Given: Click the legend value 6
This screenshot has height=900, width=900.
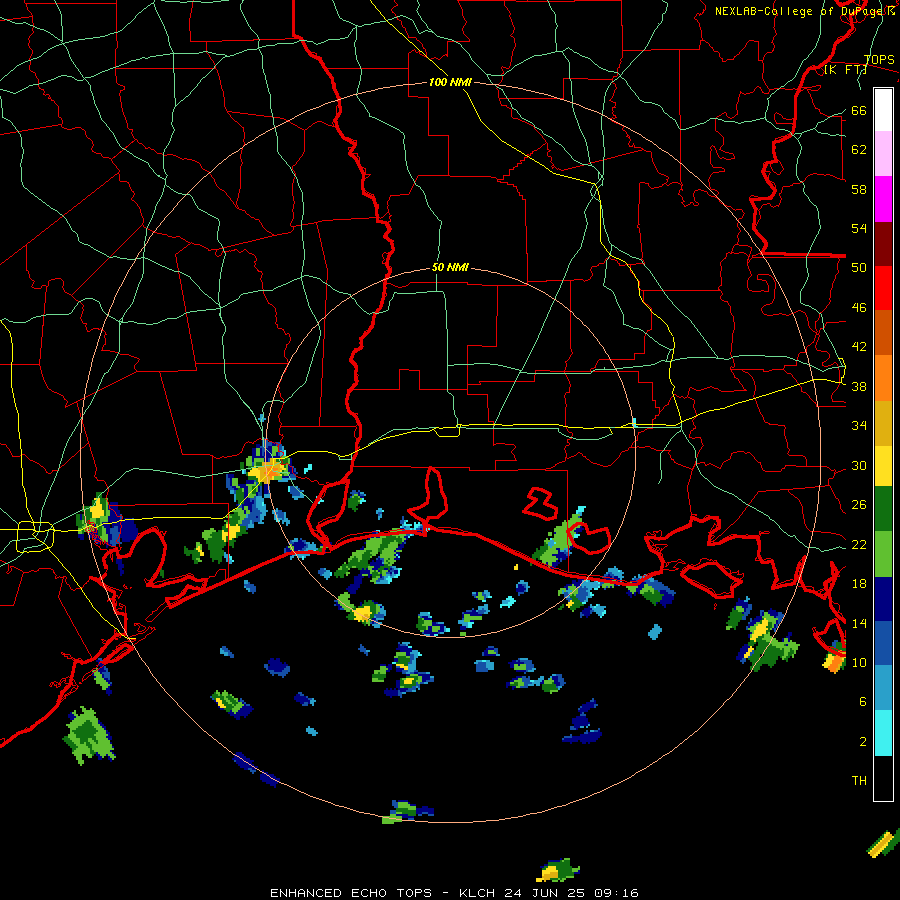Looking at the screenshot, I should tap(863, 702).
